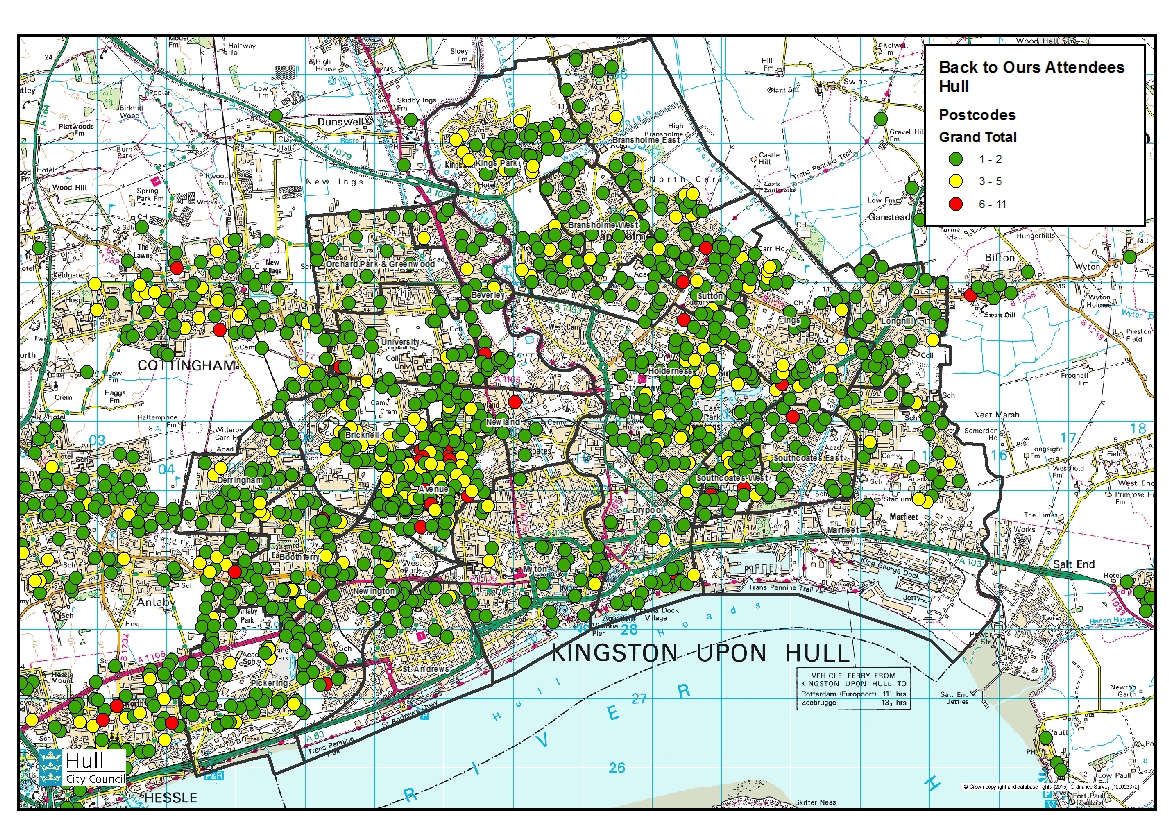Click the green legend dot for 1 - 2

[956, 159]
